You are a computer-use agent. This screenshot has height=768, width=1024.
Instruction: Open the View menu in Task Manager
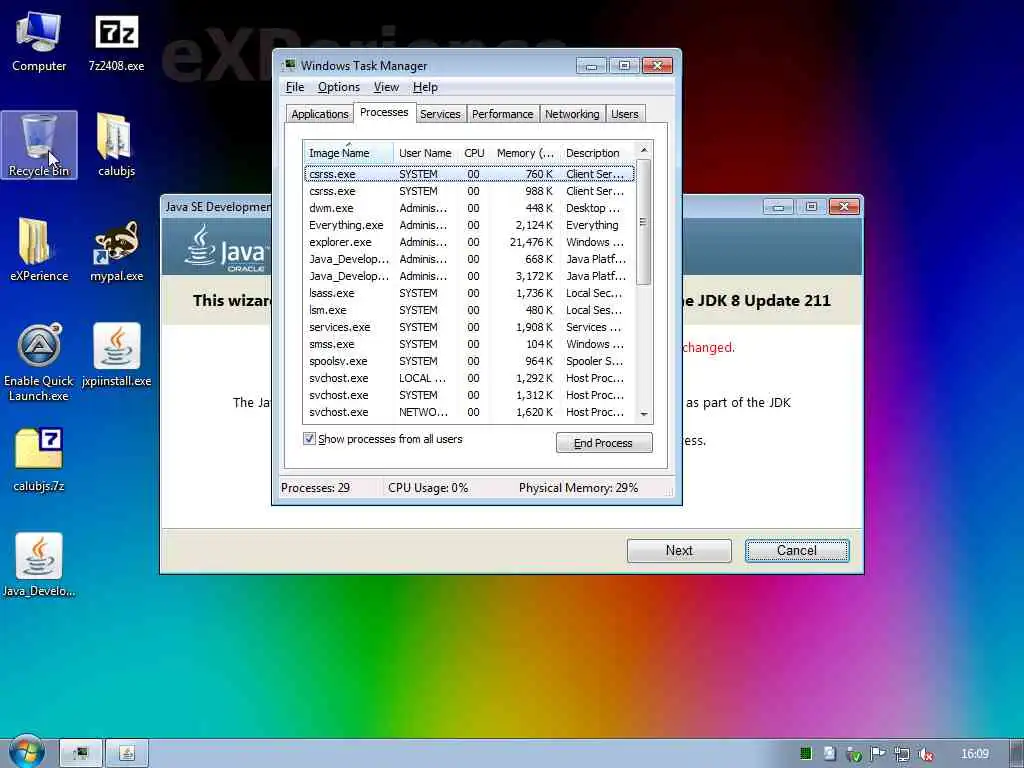386,87
